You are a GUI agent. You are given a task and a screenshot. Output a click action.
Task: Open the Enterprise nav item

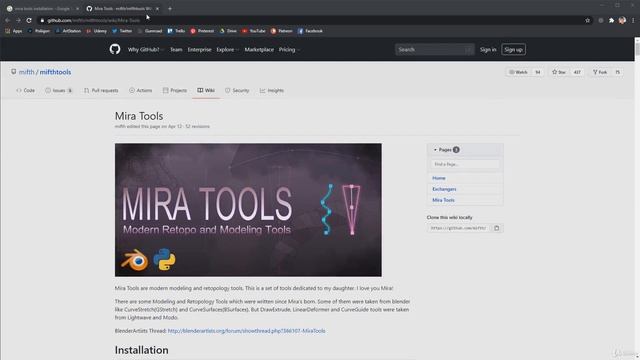click(200, 49)
